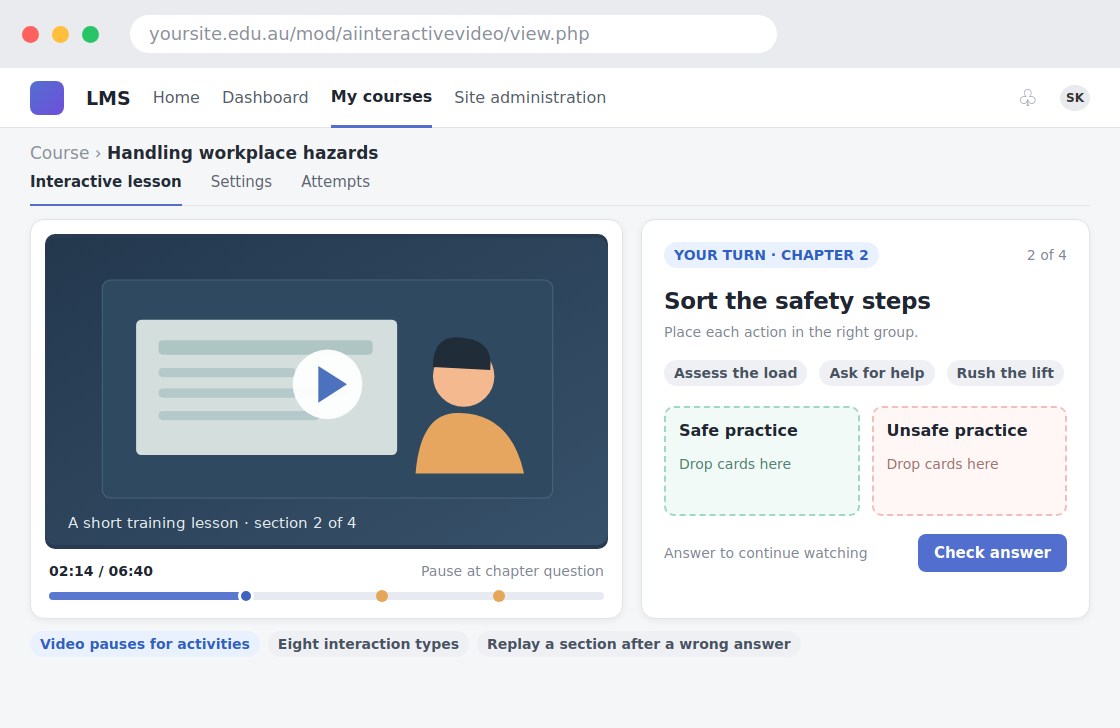
Task: Click the Pause at chapter question label
Action: click(511, 571)
